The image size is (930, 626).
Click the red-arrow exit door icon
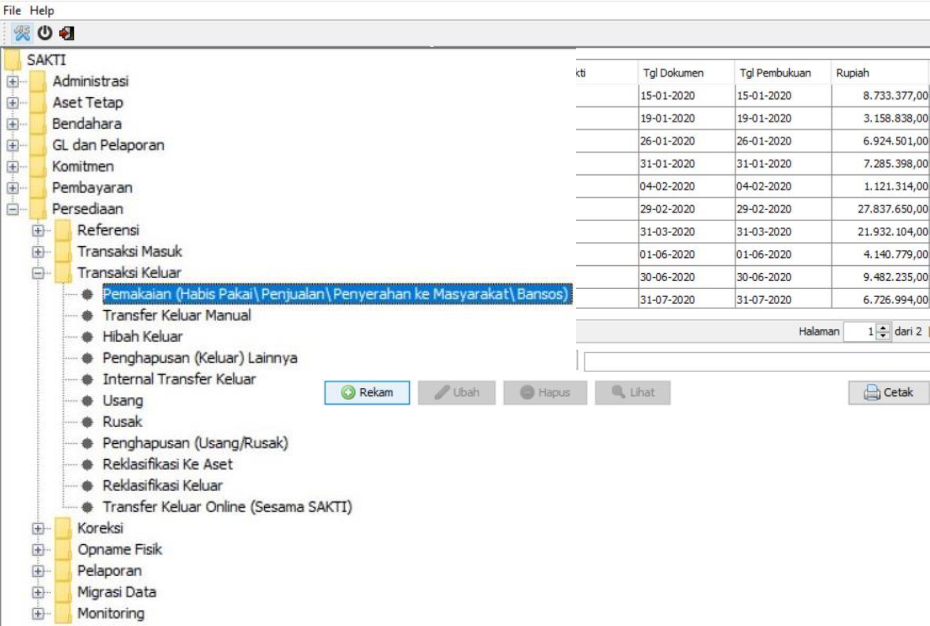[x=66, y=32]
